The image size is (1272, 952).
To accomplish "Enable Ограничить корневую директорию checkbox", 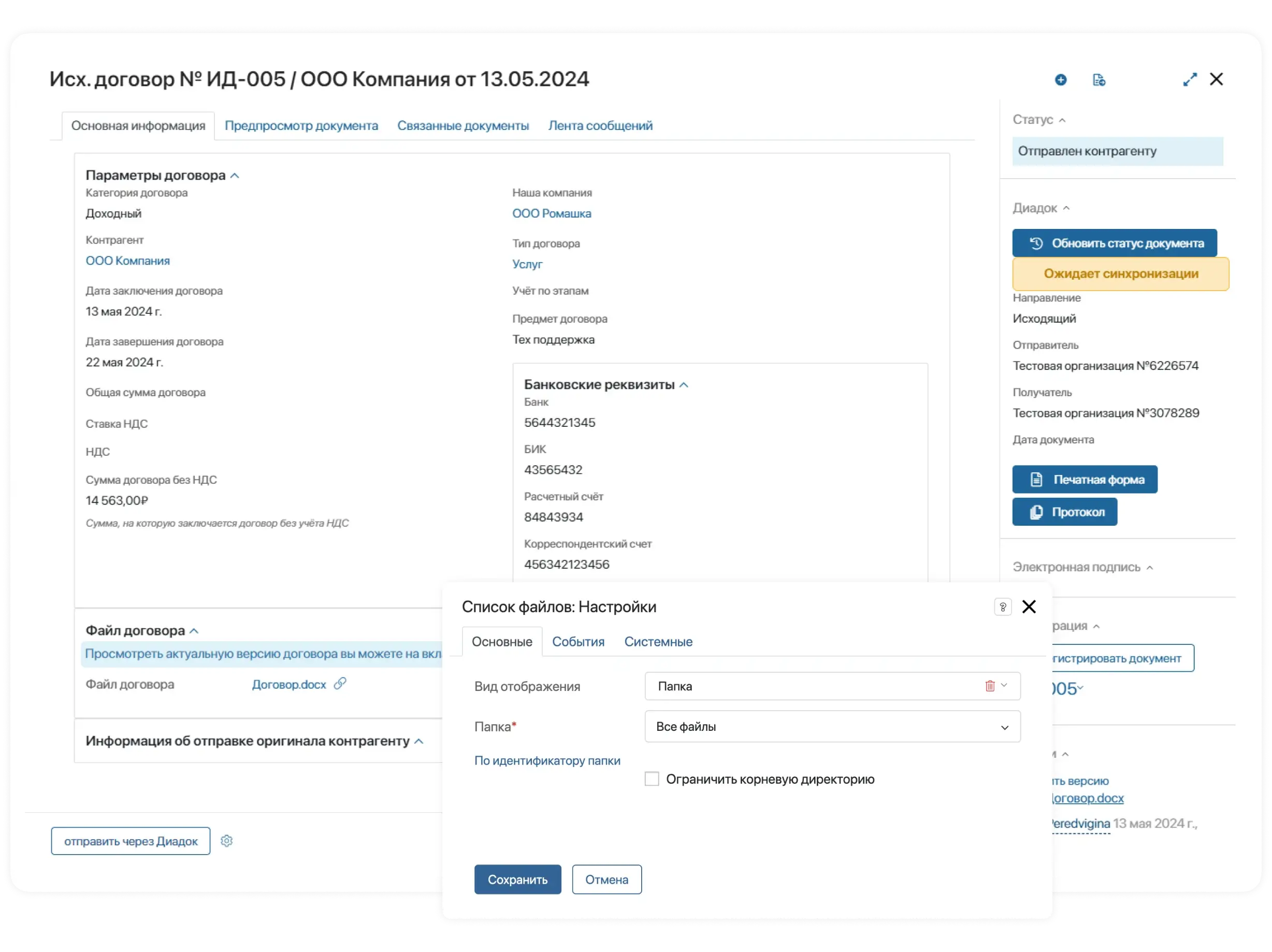I will click(x=652, y=779).
